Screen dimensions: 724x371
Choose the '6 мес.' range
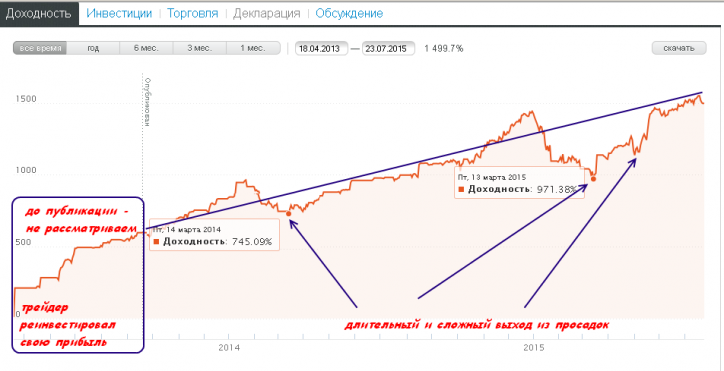(x=146, y=49)
